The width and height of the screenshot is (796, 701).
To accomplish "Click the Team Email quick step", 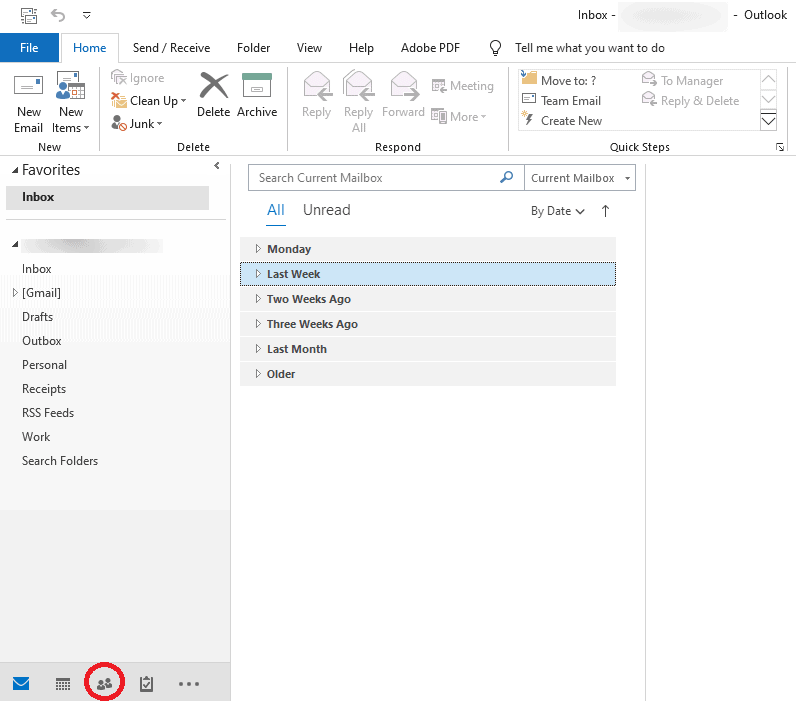I will tap(570, 101).
